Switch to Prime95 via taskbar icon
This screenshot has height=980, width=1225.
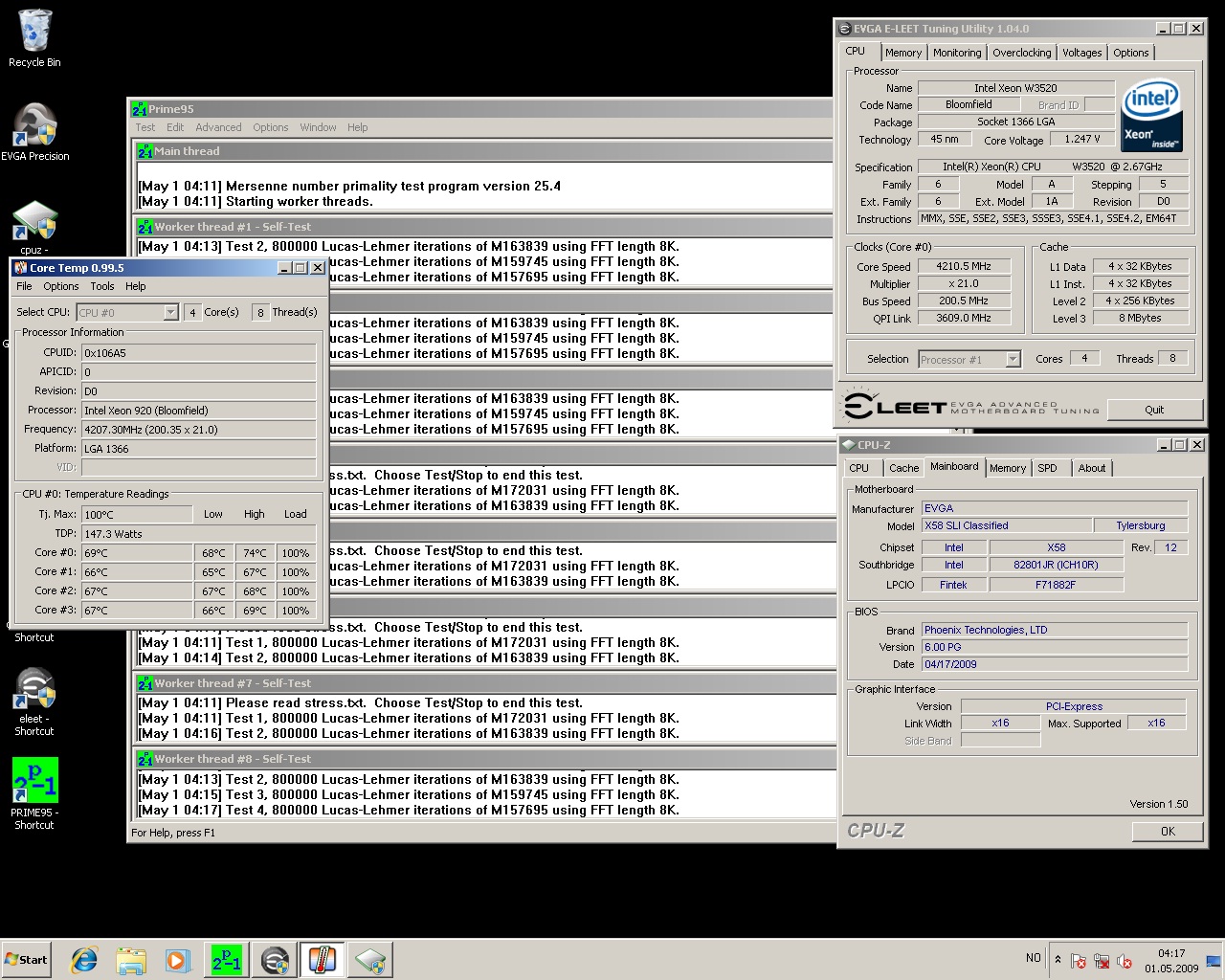tap(227, 960)
